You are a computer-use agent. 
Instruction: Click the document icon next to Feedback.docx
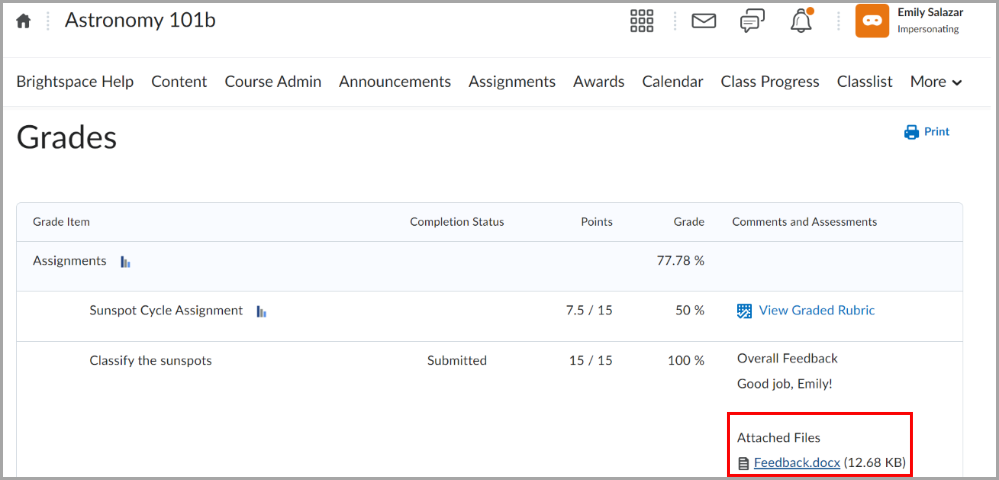tap(743, 463)
